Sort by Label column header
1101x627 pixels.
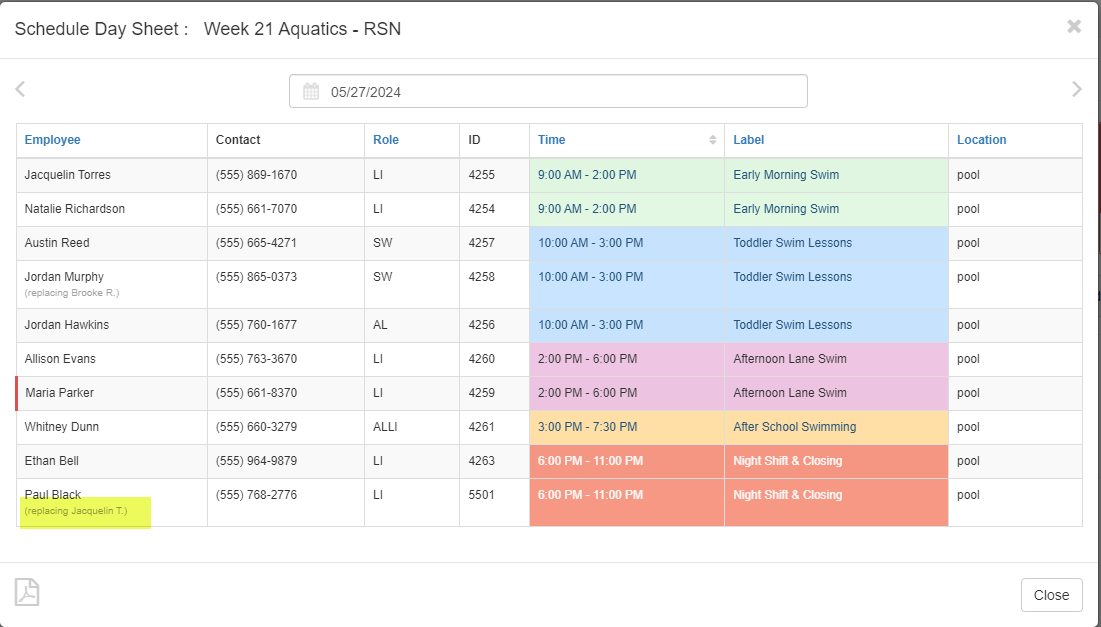[x=749, y=140]
